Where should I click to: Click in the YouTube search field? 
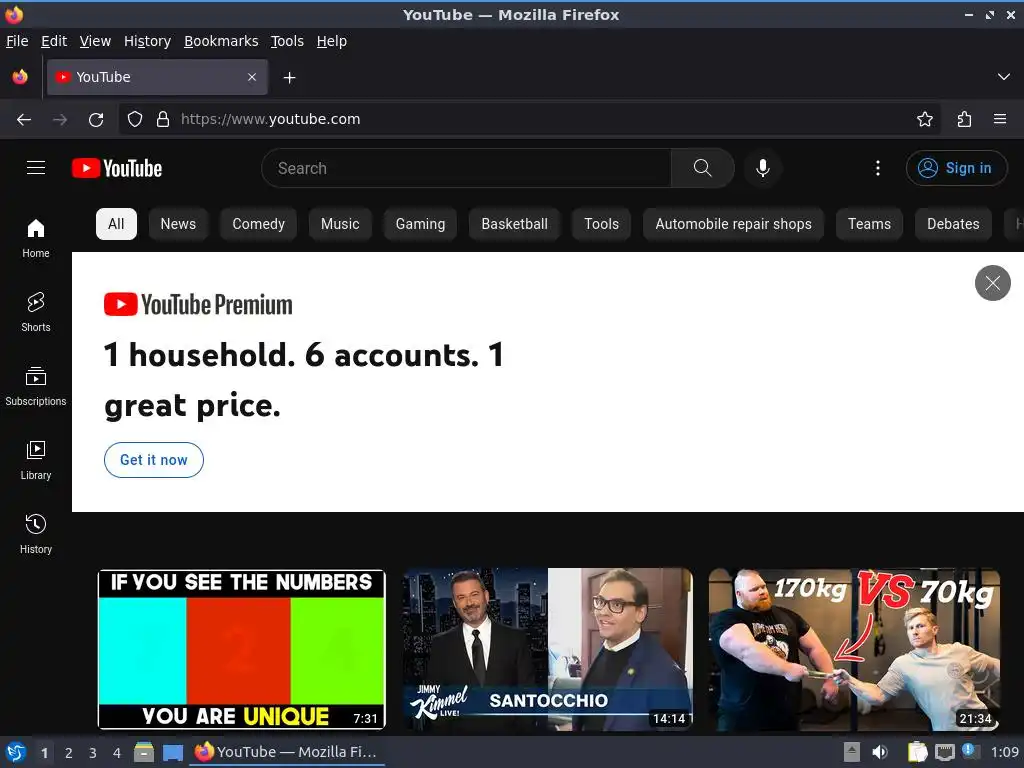(467, 168)
